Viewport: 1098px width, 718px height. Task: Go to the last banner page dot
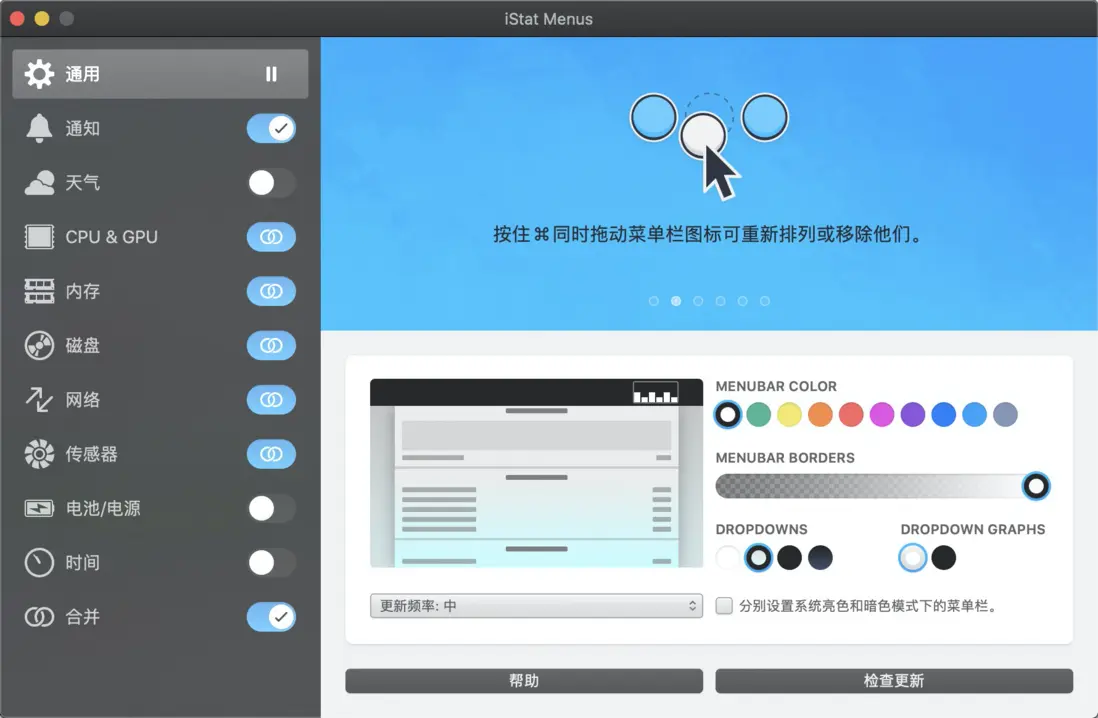pyautogui.click(x=765, y=301)
